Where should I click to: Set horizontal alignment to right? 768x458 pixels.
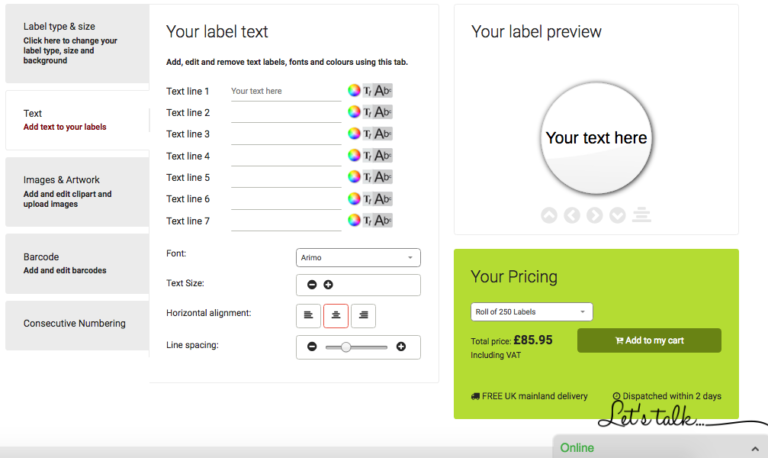[363, 315]
